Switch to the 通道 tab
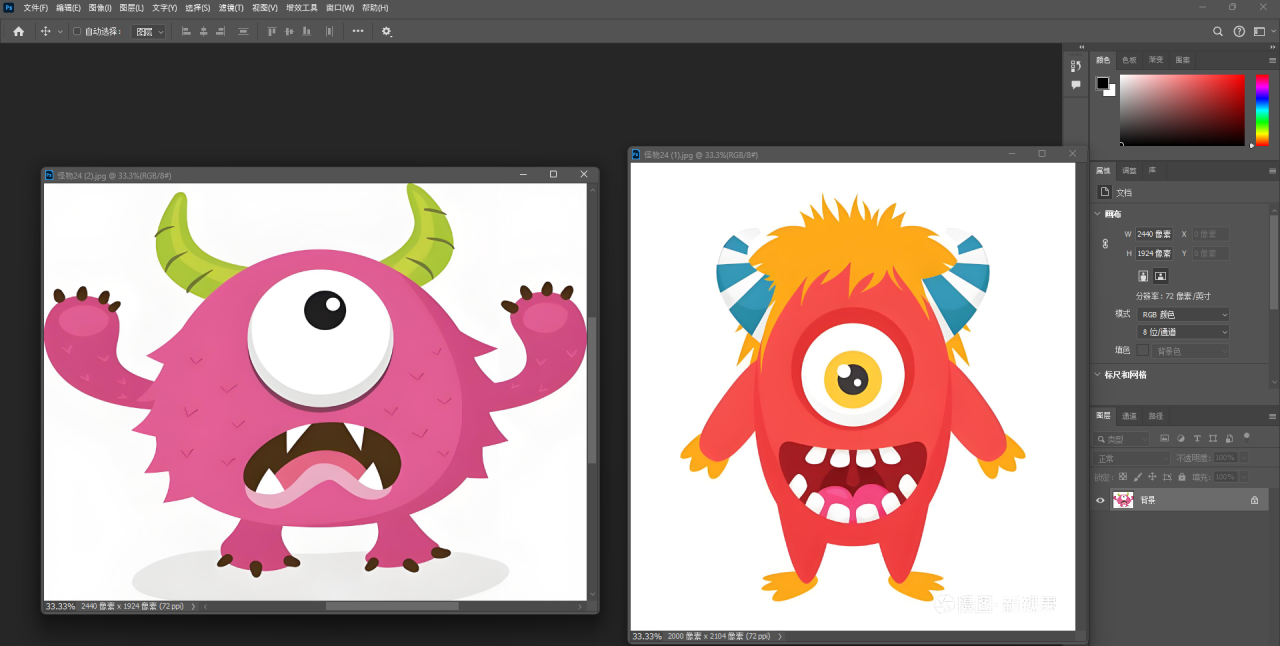Viewport: 1280px width, 646px height. [1129, 416]
